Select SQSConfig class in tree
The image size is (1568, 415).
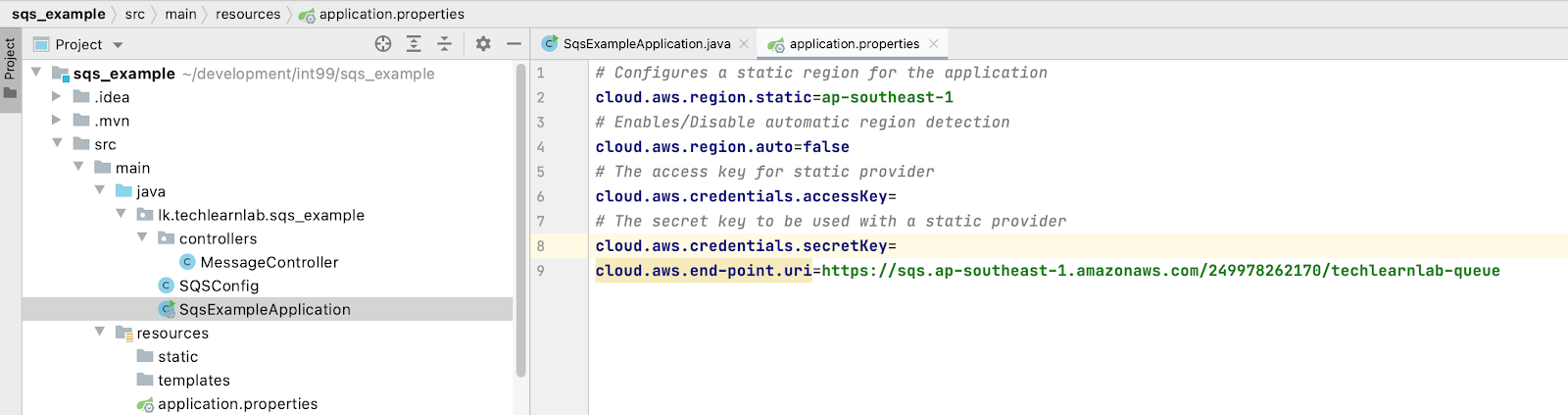click(x=219, y=285)
